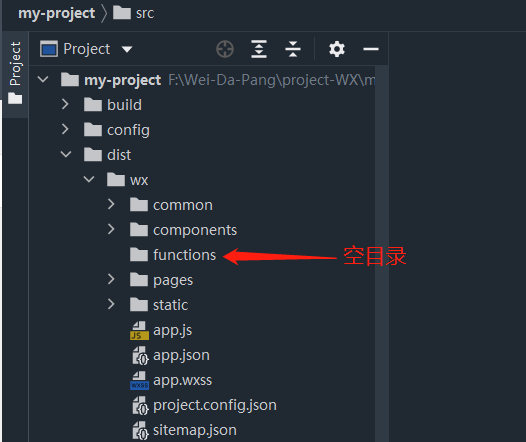Expand the components folder
526x442 pixels.
tap(111, 229)
